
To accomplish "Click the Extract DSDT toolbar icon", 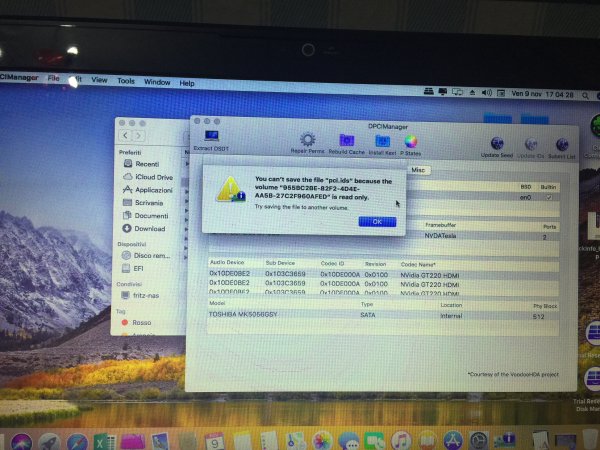I will (x=211, y=136).
